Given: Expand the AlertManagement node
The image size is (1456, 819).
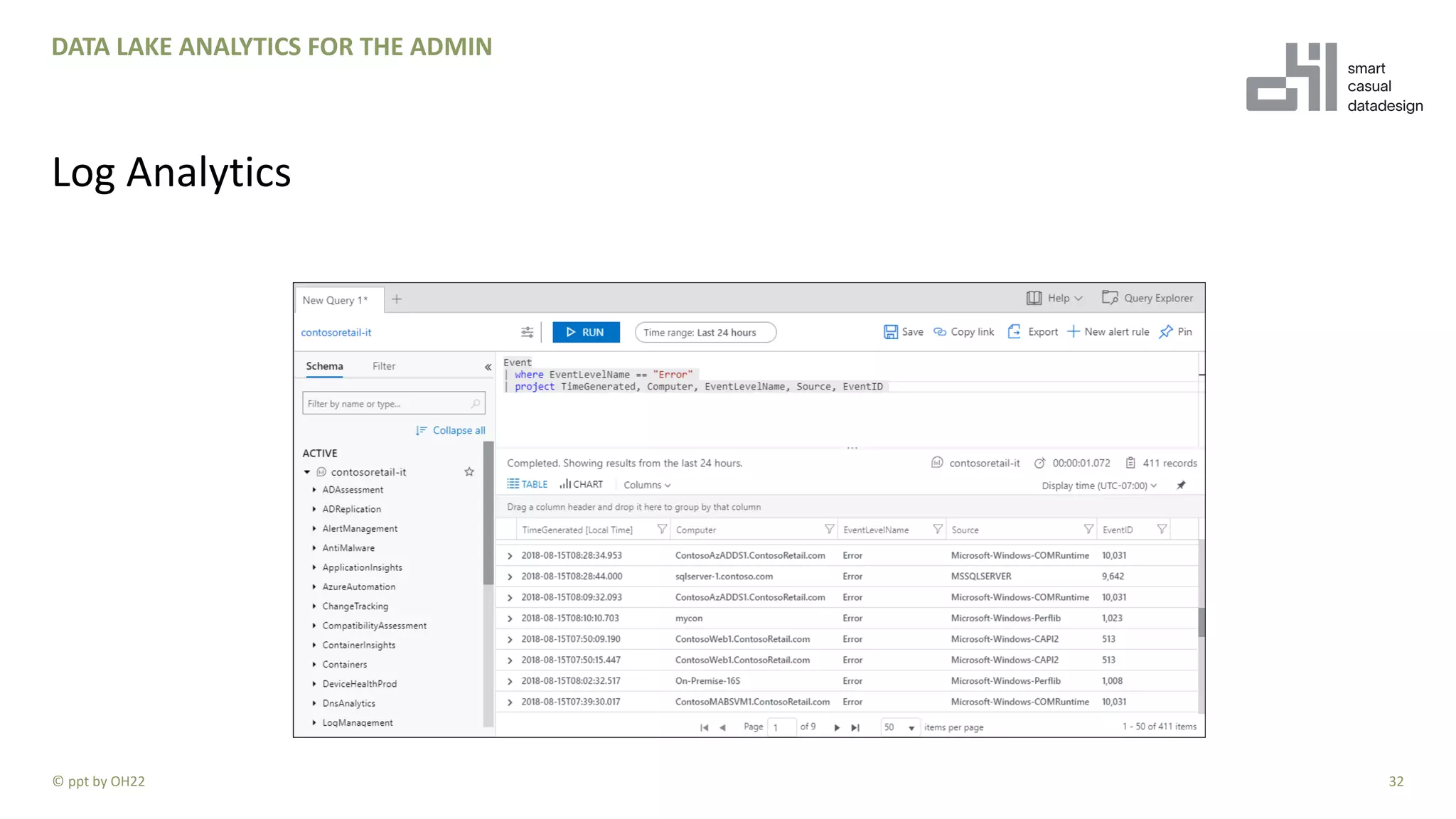Looking at the screenshot, I should coord(314,528).
